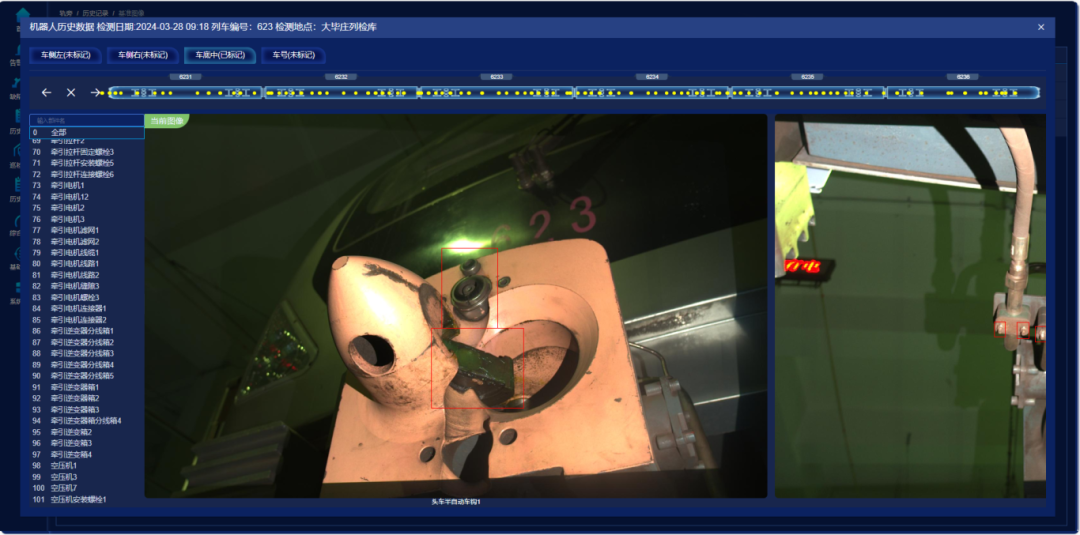Switch to 车侧左(未标记) tab
Screen dimensions: 1080x535
coord(66,55)
